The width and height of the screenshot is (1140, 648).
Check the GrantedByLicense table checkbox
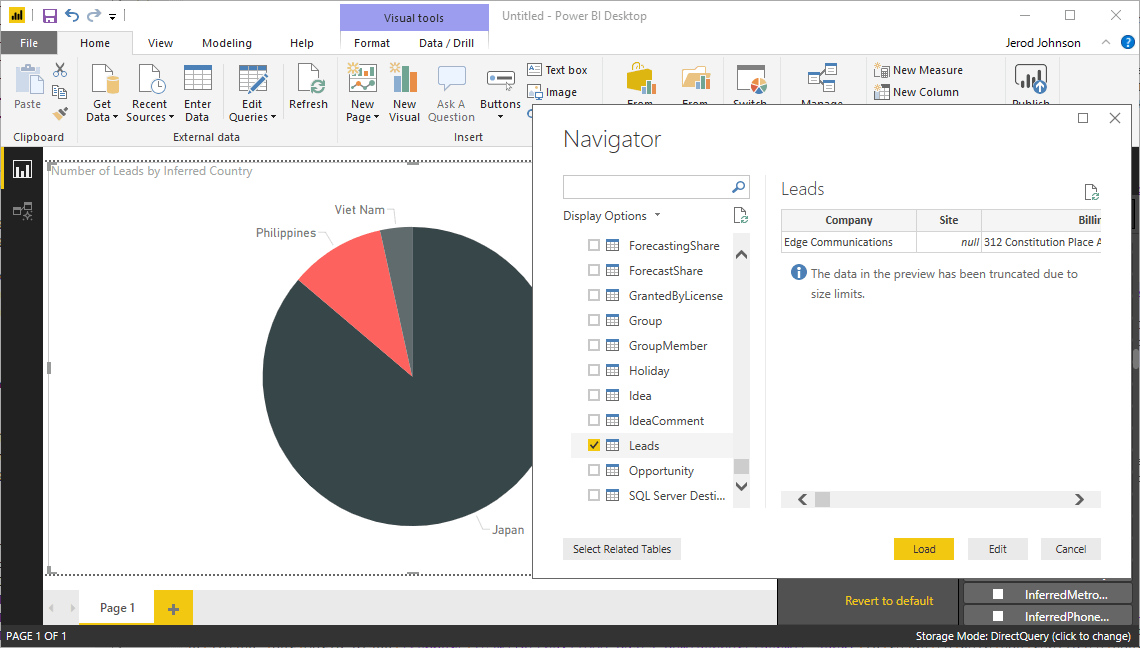pyautogui.click(x=594, y=295)
